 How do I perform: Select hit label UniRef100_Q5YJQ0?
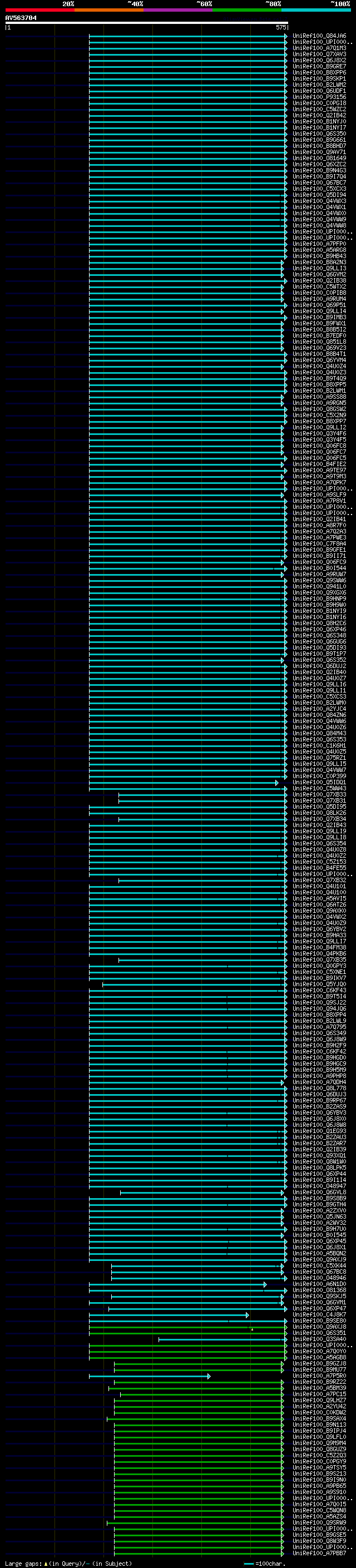319,985
